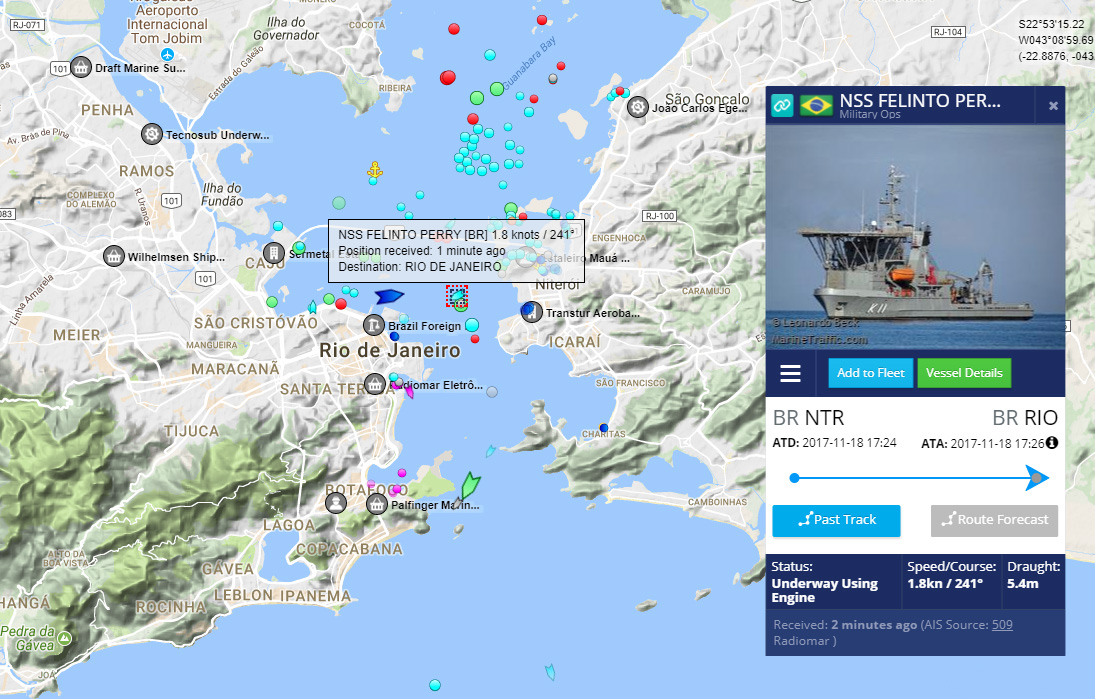Image resolution: width=1095 pixels, height=699 pixels.
Task: Click the selected vessel red-boxed marker
Action: pyautogui.click(x=457, y=296)
